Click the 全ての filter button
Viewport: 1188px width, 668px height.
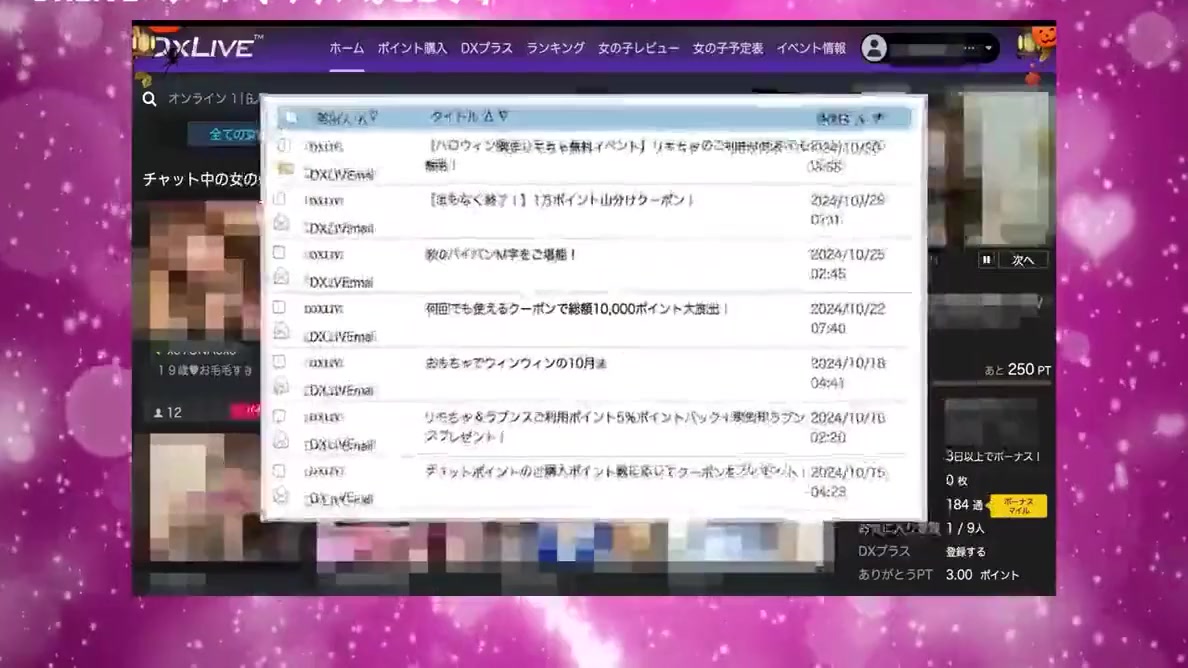226,135
